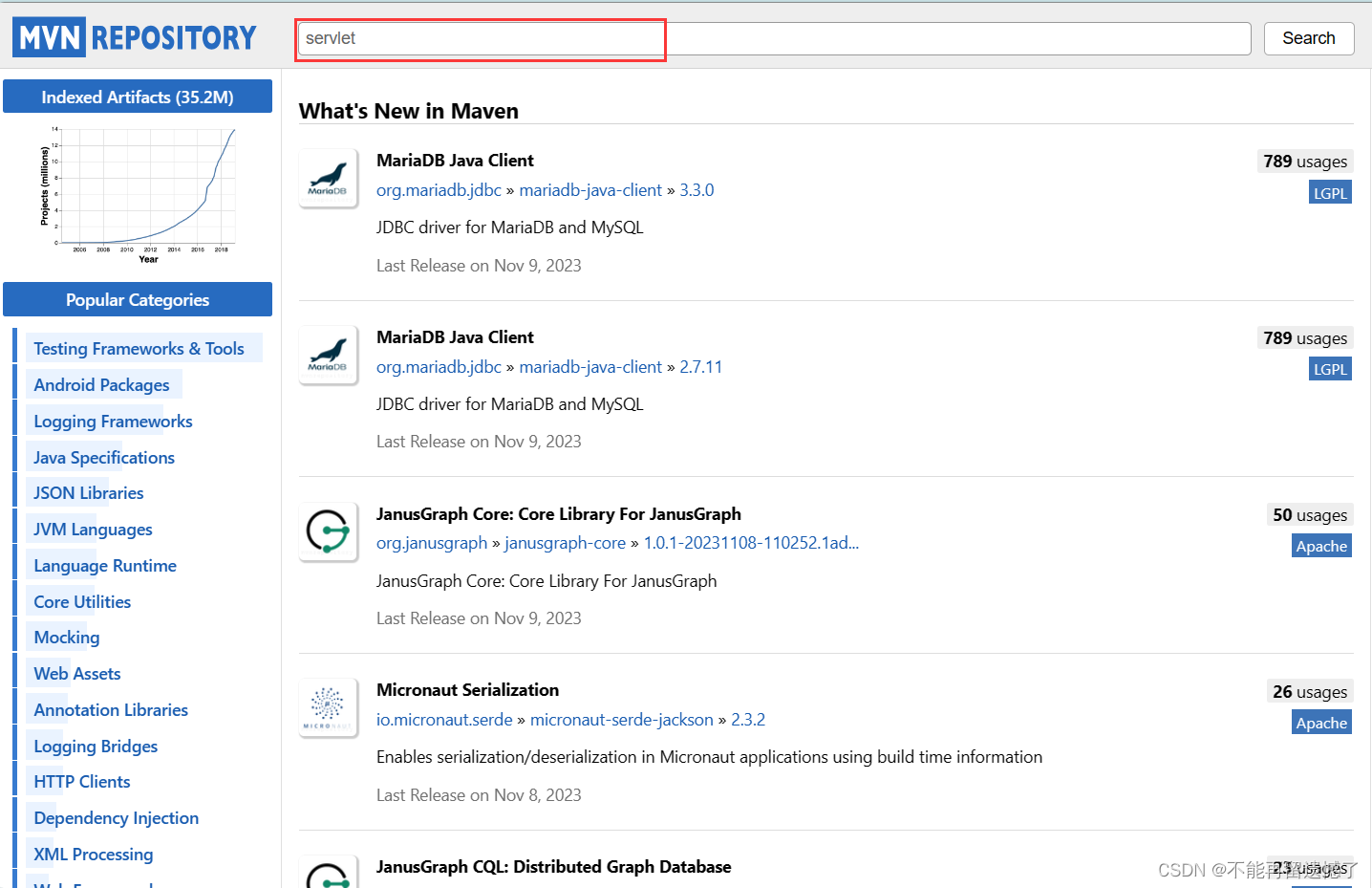Click mariadb-java-client link in first result
The height and width of the screenshot is (888, 1372).
coord(590,190)
